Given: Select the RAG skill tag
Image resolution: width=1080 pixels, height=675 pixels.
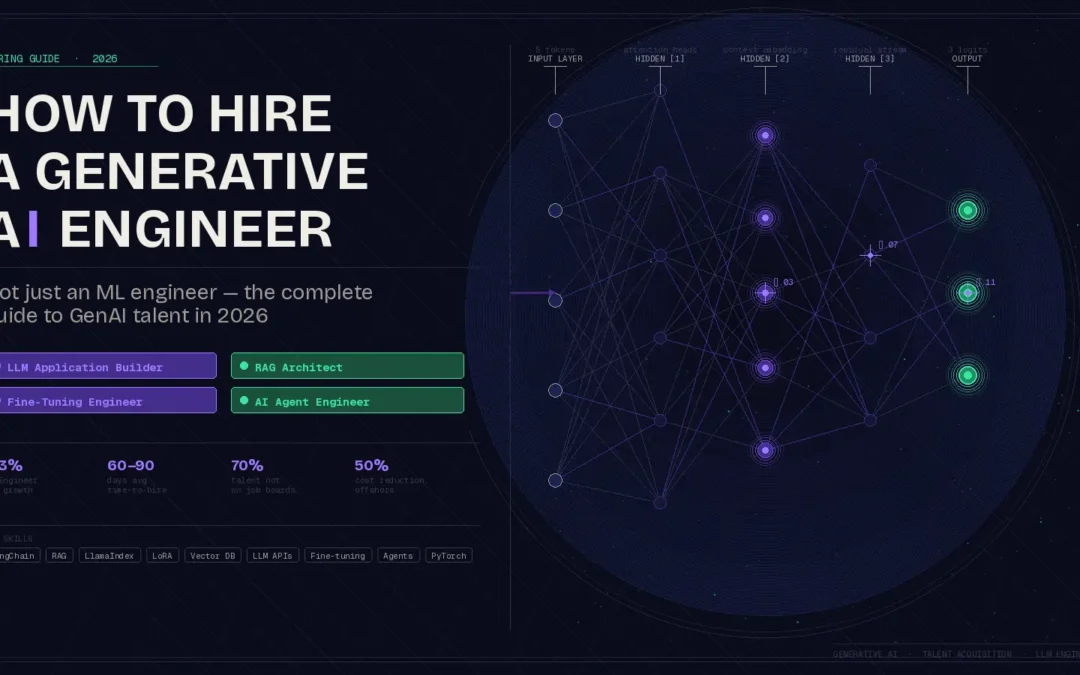Looking at the screenshot, I should (59, 555).
